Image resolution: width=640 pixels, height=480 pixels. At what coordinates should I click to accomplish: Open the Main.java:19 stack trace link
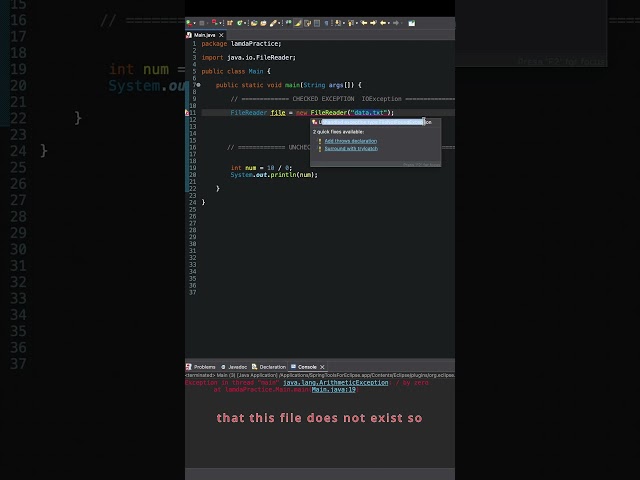(x=333, y=390)
